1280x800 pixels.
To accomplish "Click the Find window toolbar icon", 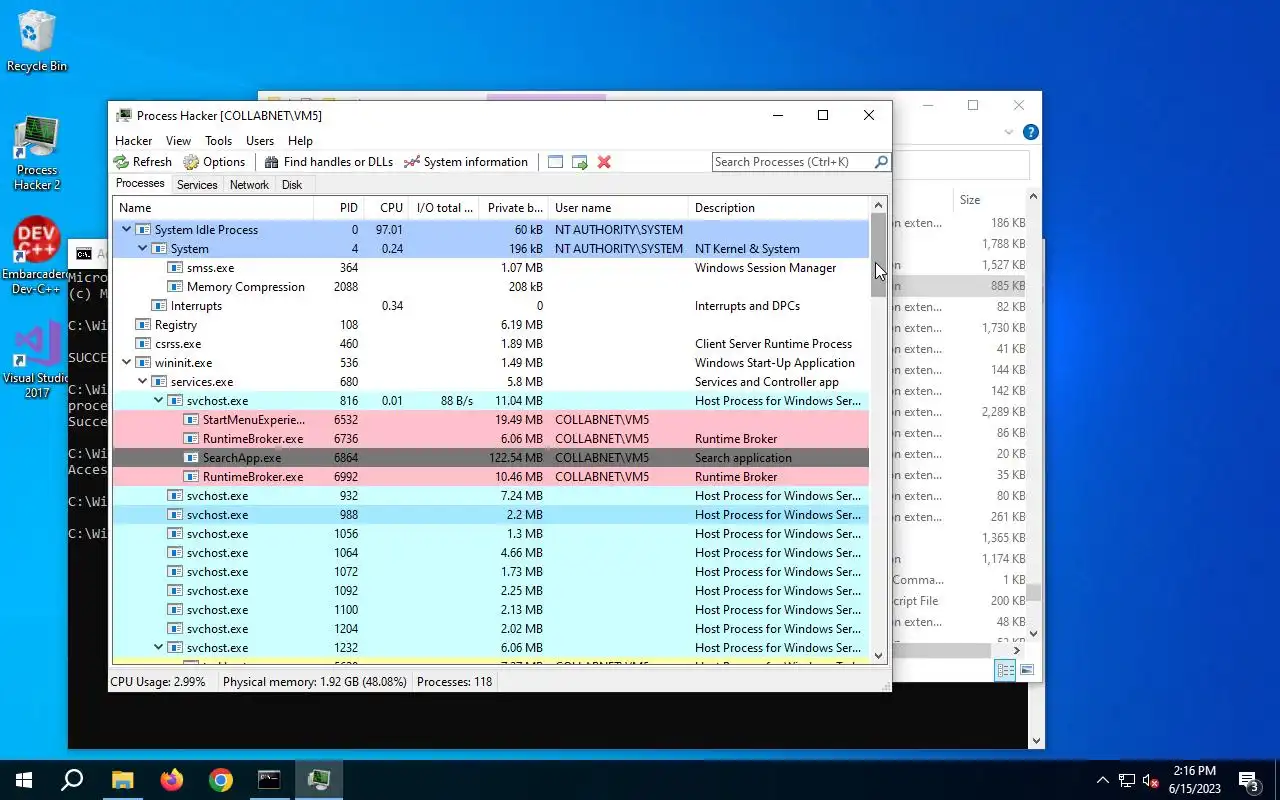I will coord(555,162).
